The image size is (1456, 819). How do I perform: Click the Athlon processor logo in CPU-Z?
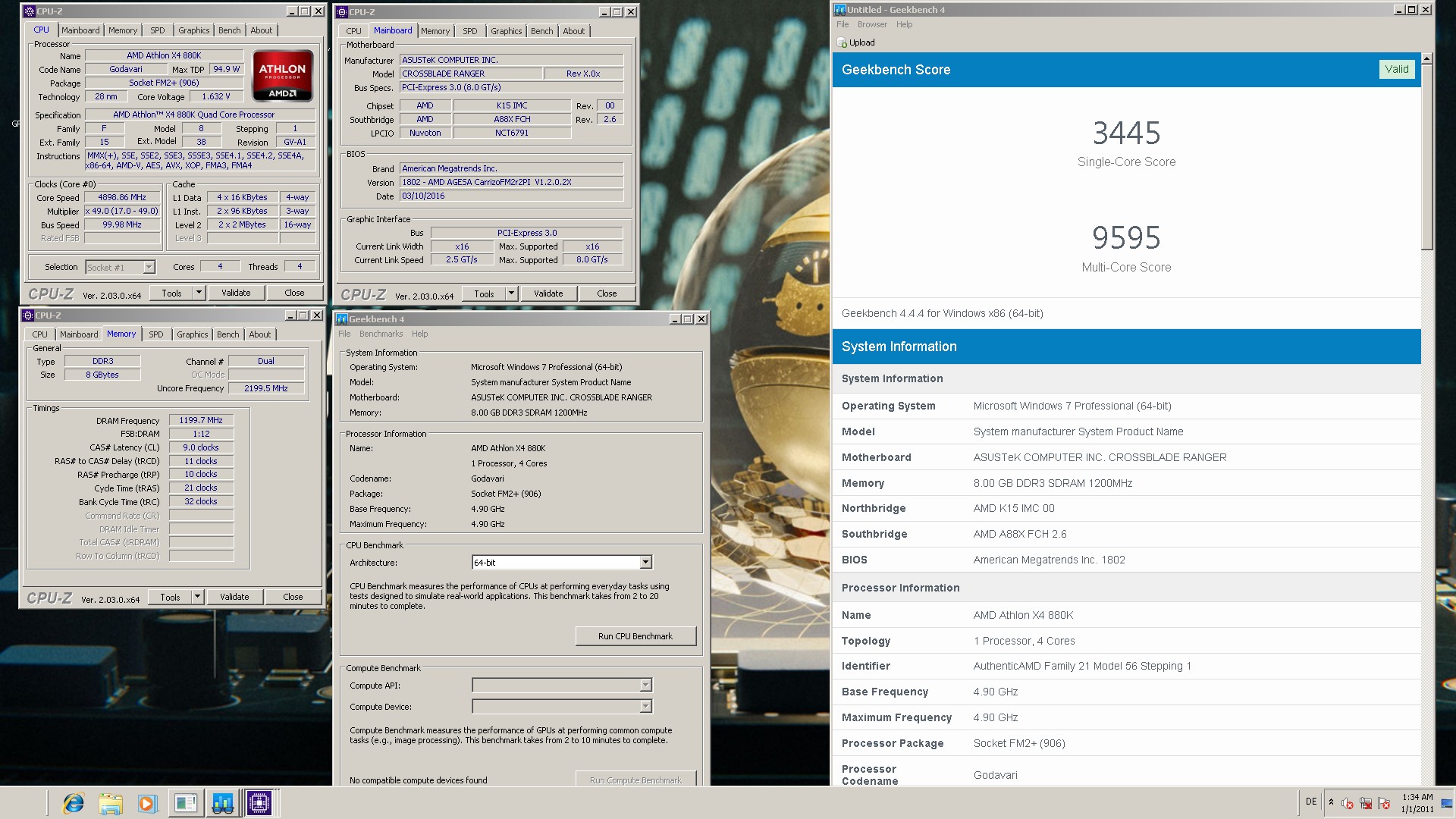283,76
